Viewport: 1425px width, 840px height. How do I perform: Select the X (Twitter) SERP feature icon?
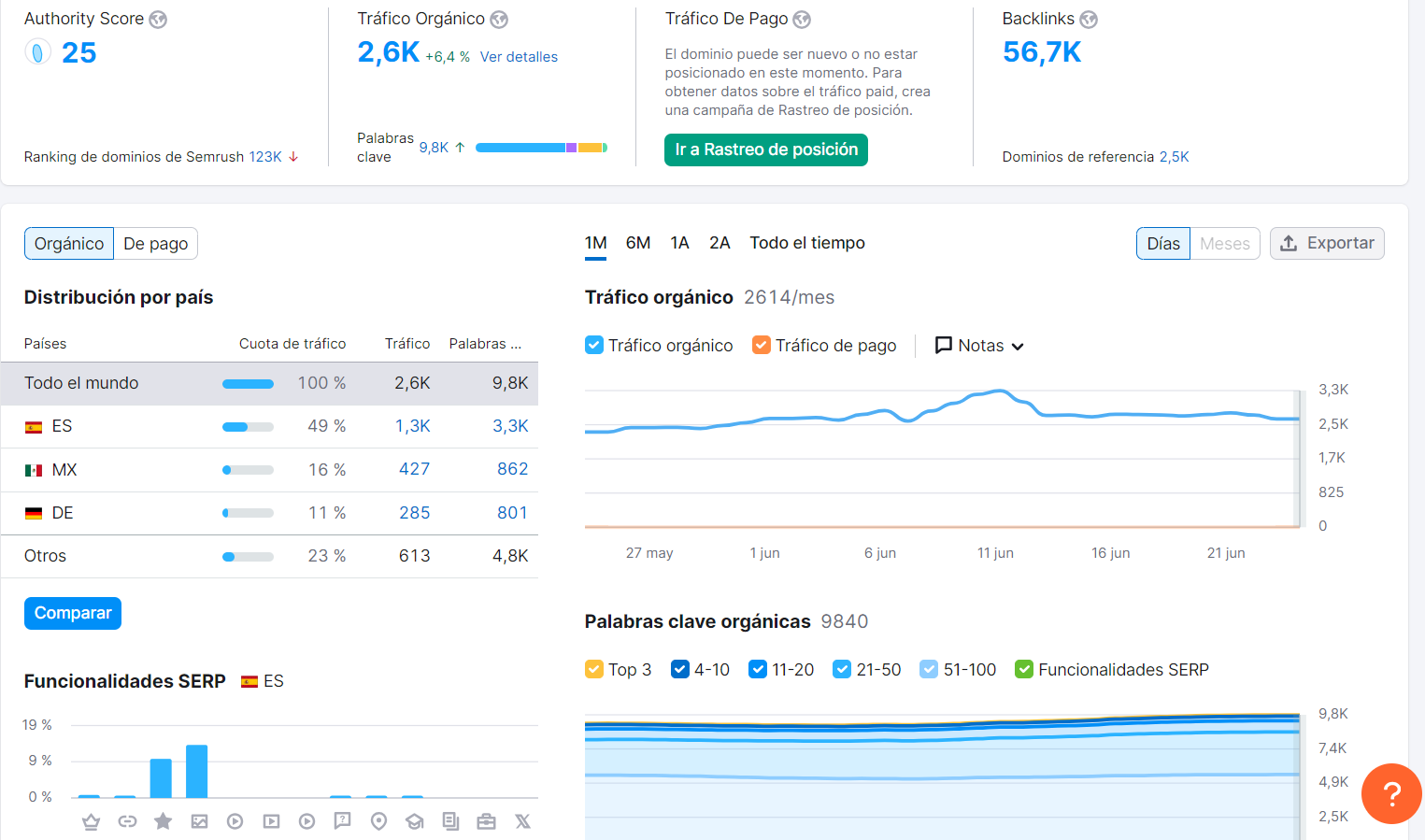tap(522, 821)
